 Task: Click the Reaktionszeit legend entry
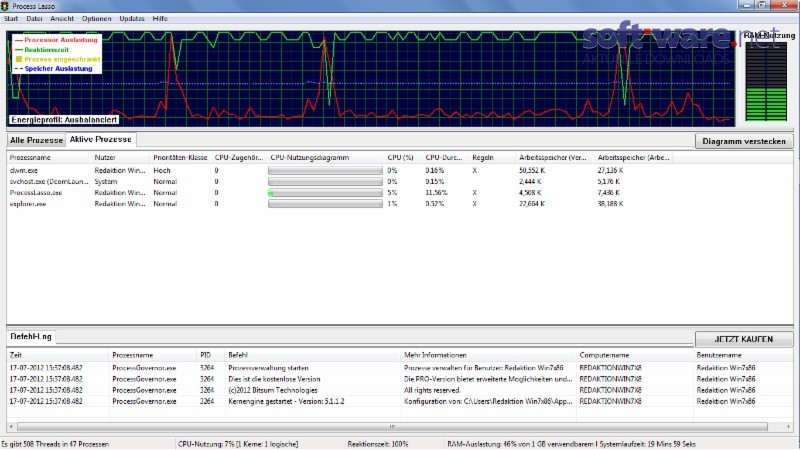coord(42,49)
